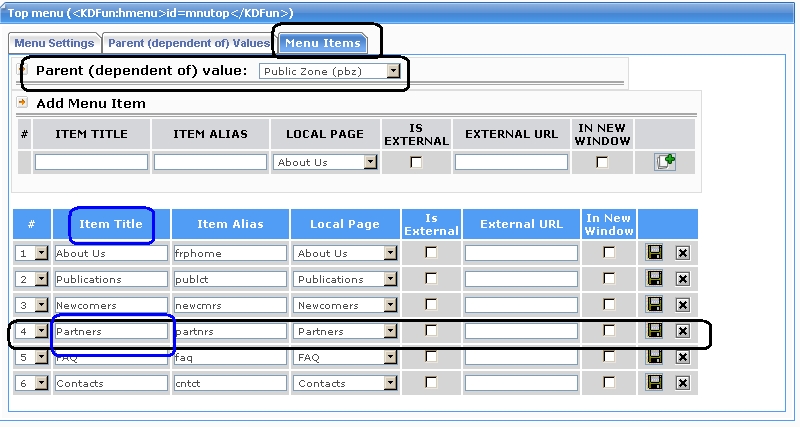The width and height of the screenshot is (800, 428).
Task: Check Is External in Add Menu Item row
Action: click(x=416, y=162)
